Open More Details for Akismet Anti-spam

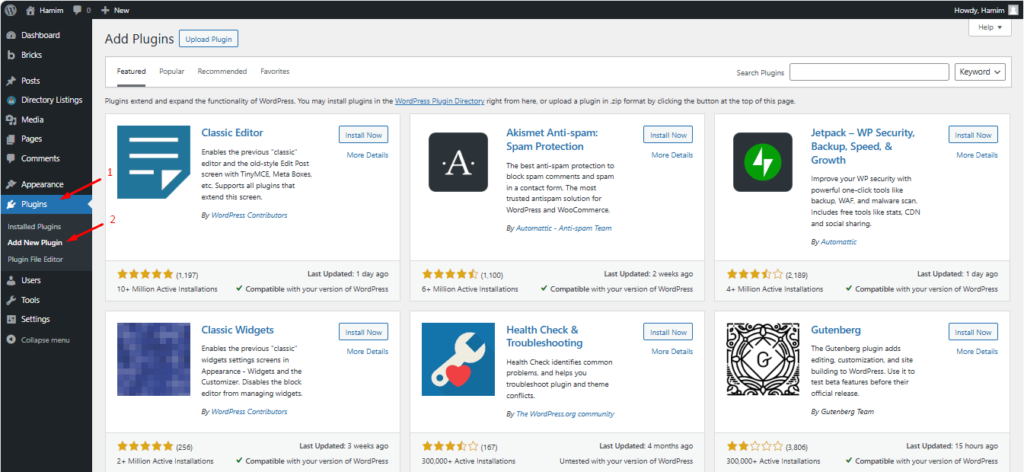(x=672, y=155)
